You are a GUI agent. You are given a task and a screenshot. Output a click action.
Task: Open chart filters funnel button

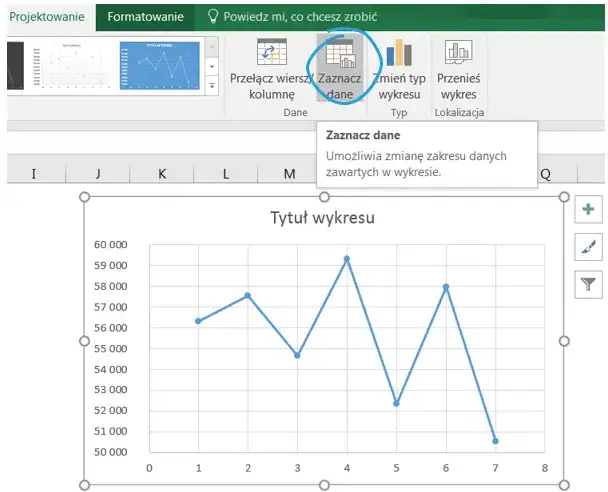click(587, 286)
